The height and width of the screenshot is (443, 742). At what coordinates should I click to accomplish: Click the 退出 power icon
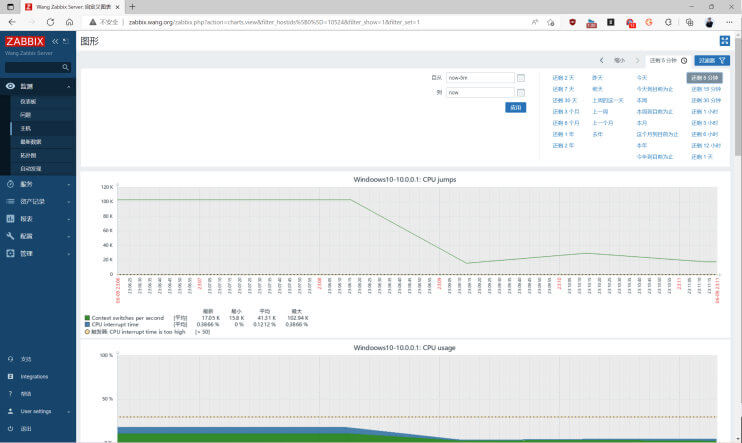click(x=10, y=429)
